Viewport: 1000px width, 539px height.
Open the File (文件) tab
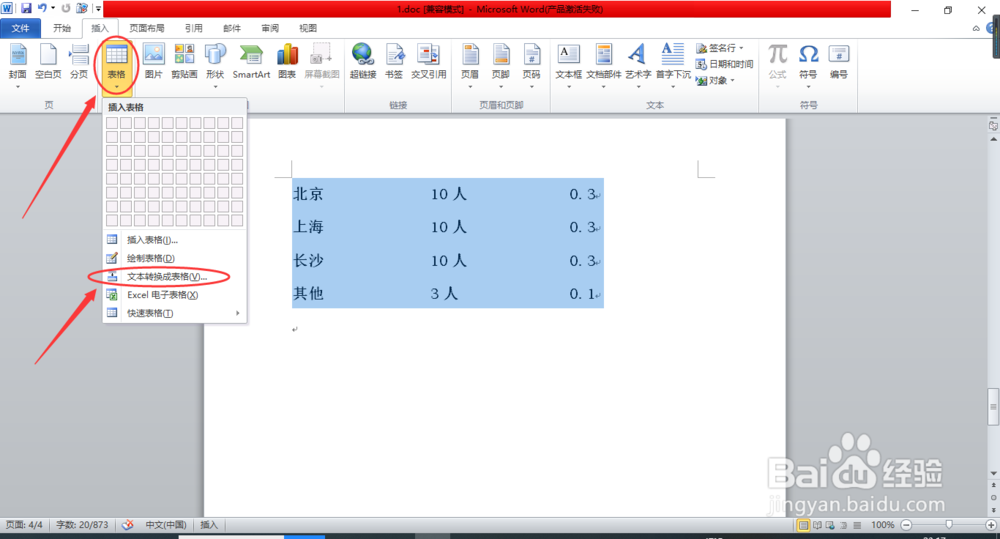point(20,28)
